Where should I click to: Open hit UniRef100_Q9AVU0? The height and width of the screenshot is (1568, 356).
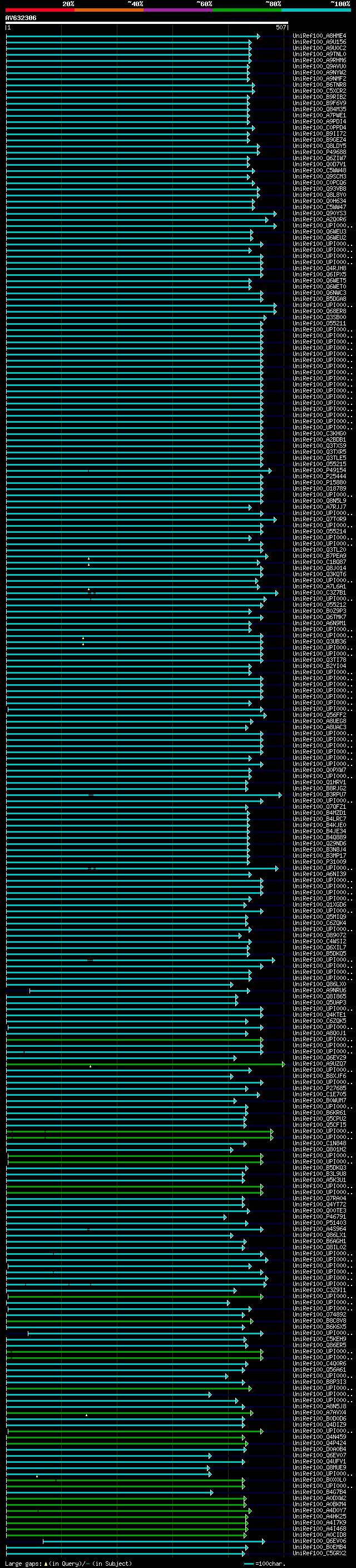(319, 66)
